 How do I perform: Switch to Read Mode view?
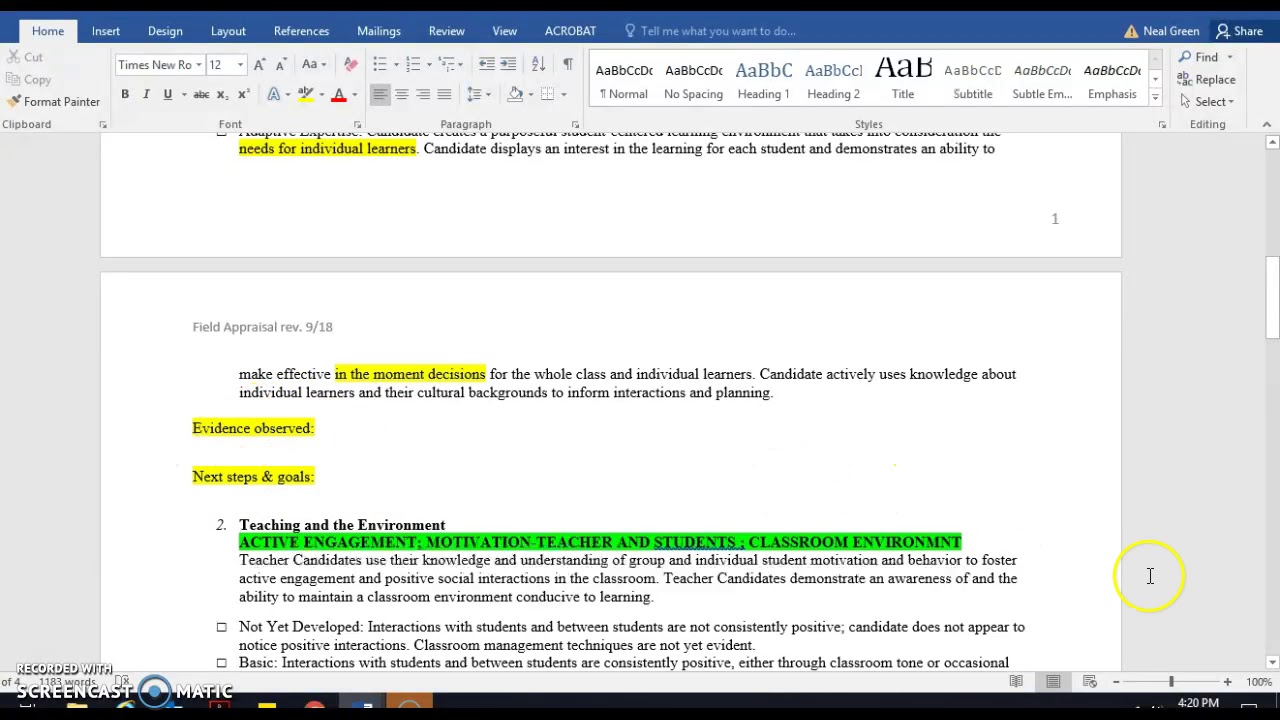pos(1016,682)
